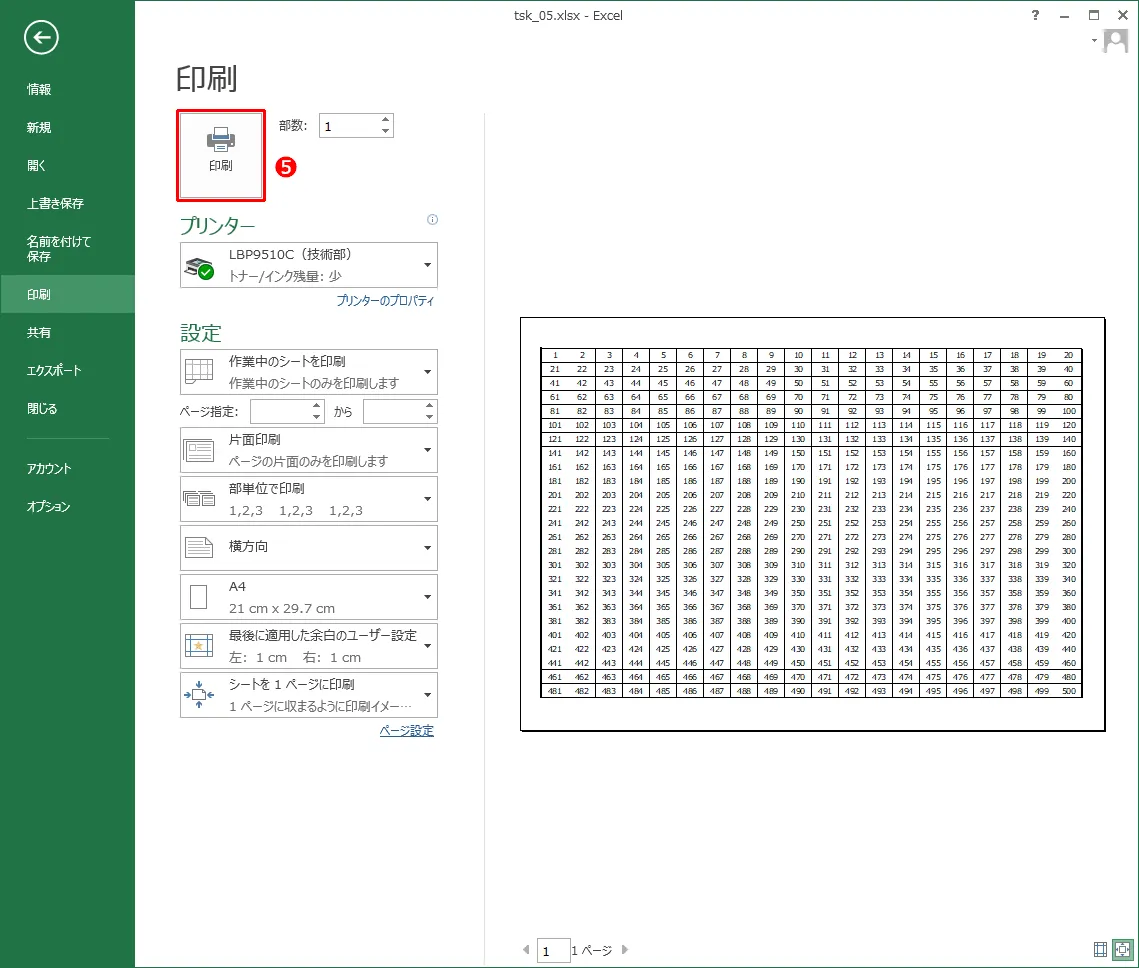
Task: Minimize the Excel window
Action: [x=1064, y=15]
